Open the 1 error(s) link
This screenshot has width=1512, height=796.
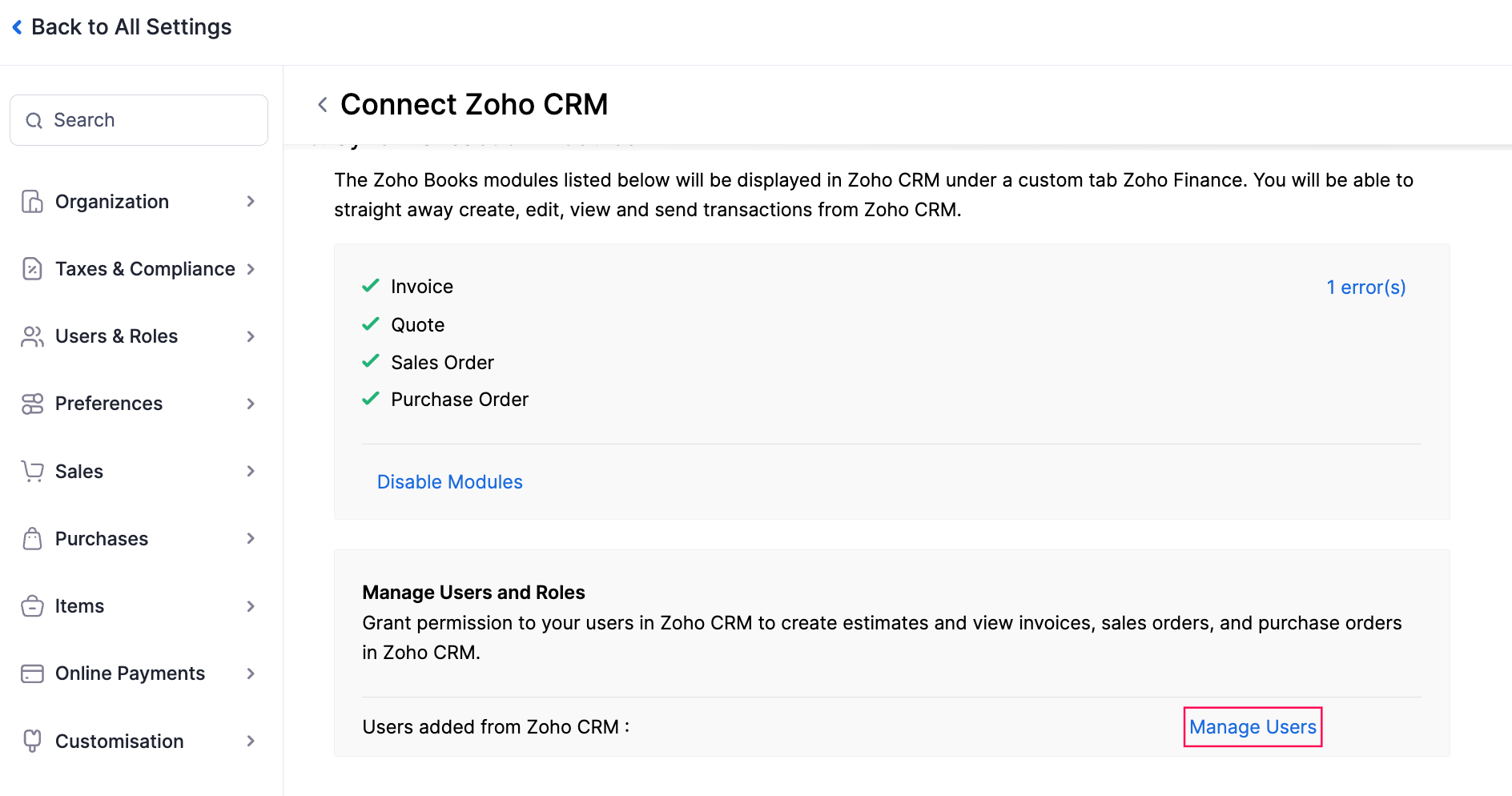coord(1365,287)
